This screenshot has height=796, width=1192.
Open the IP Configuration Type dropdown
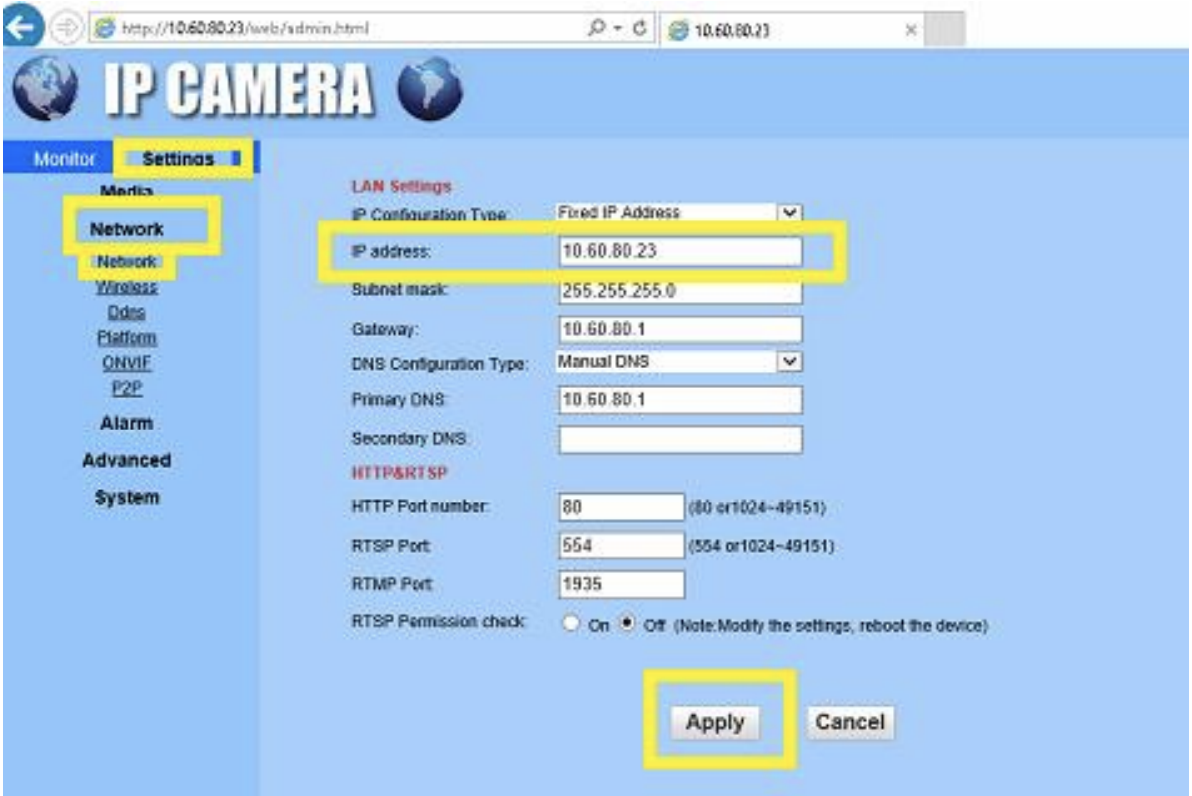point(790,213)
